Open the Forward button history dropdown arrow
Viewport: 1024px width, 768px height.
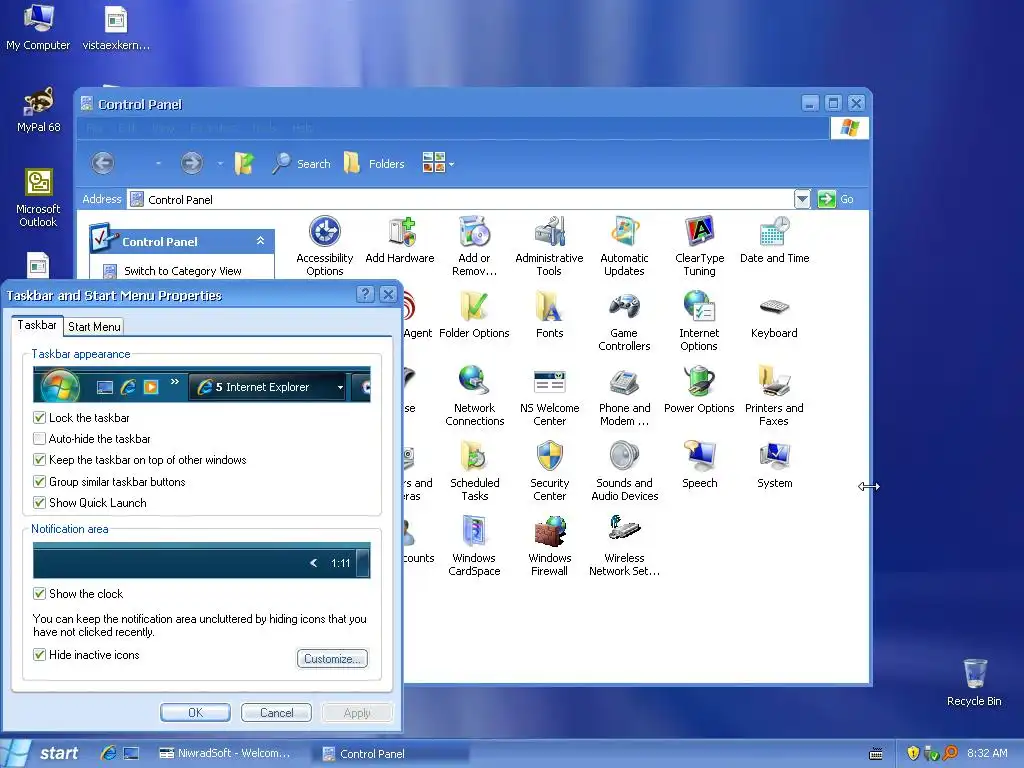point(220,163)
